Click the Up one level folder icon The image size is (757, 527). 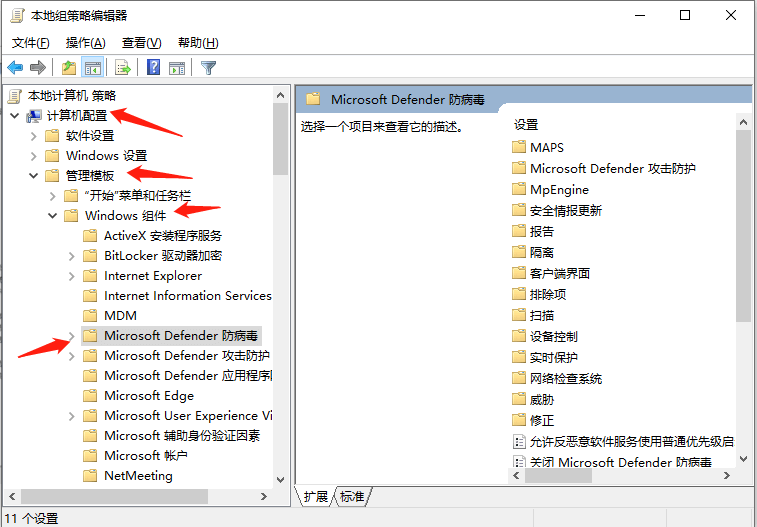pyautogui.click(x=69, y=68)
